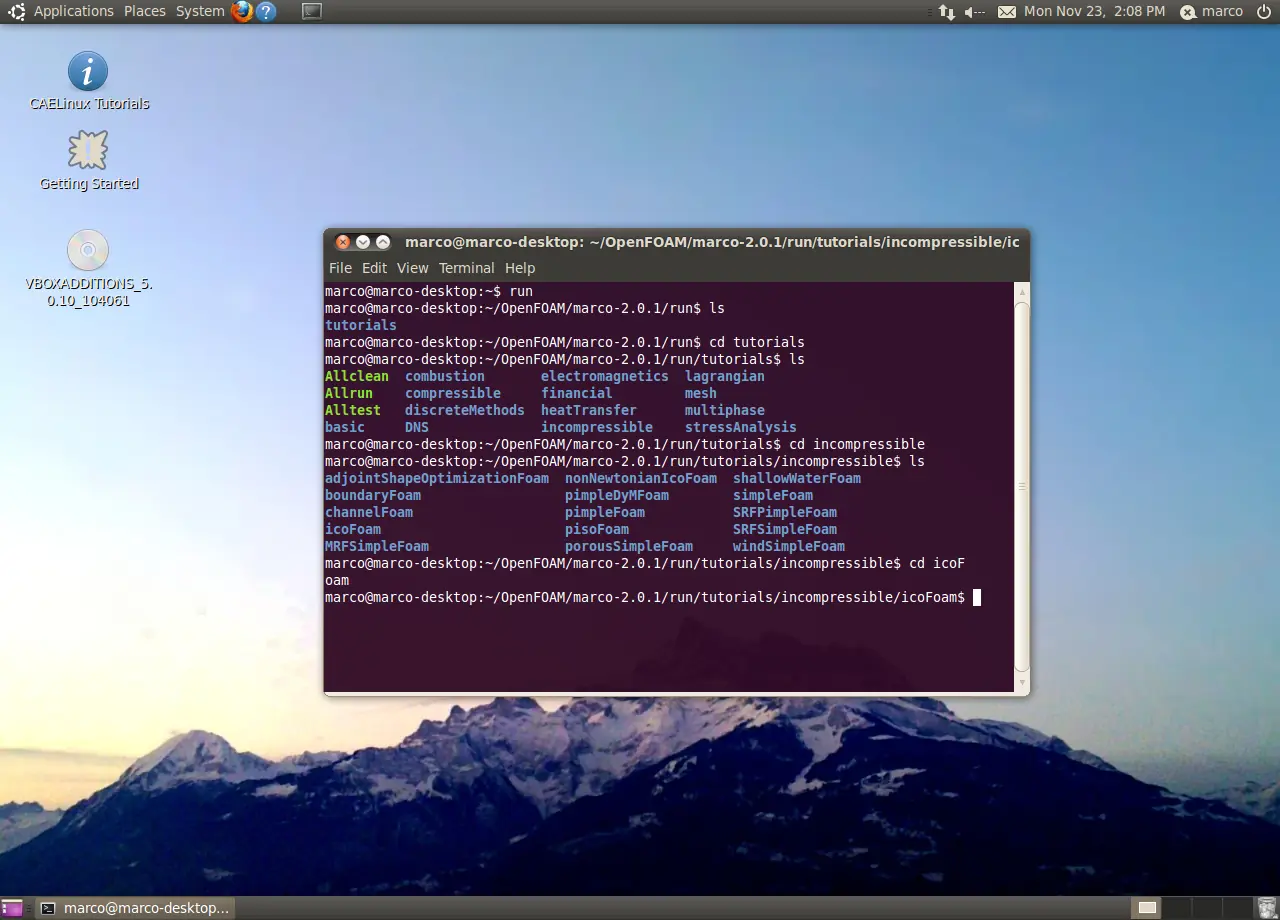
Task: Launch a terminal from the top panel icon
Action: (312, 11)
